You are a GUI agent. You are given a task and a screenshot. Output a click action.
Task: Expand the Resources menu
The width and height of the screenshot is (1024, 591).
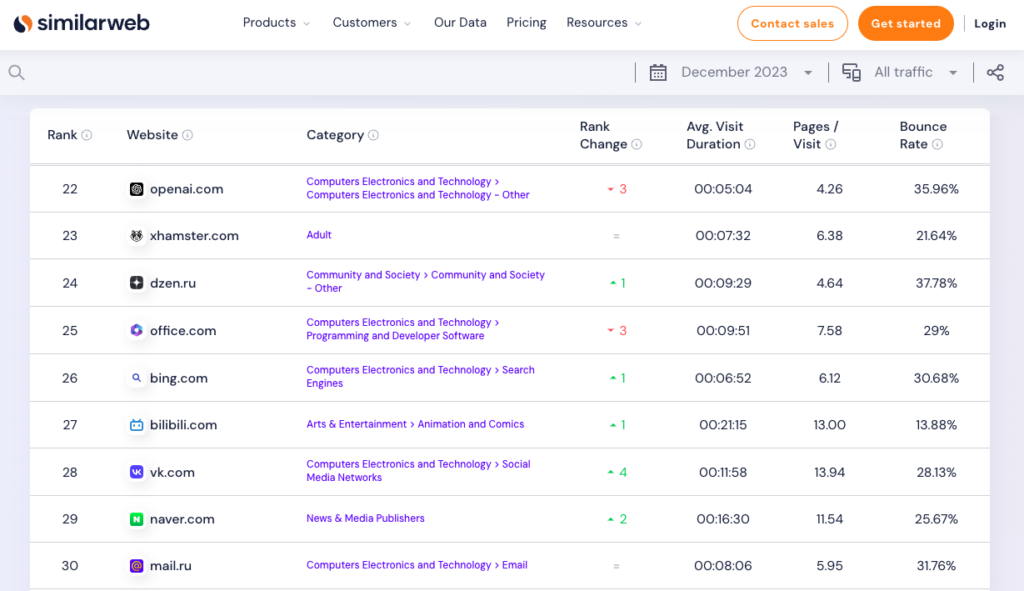tap(604, 23)
